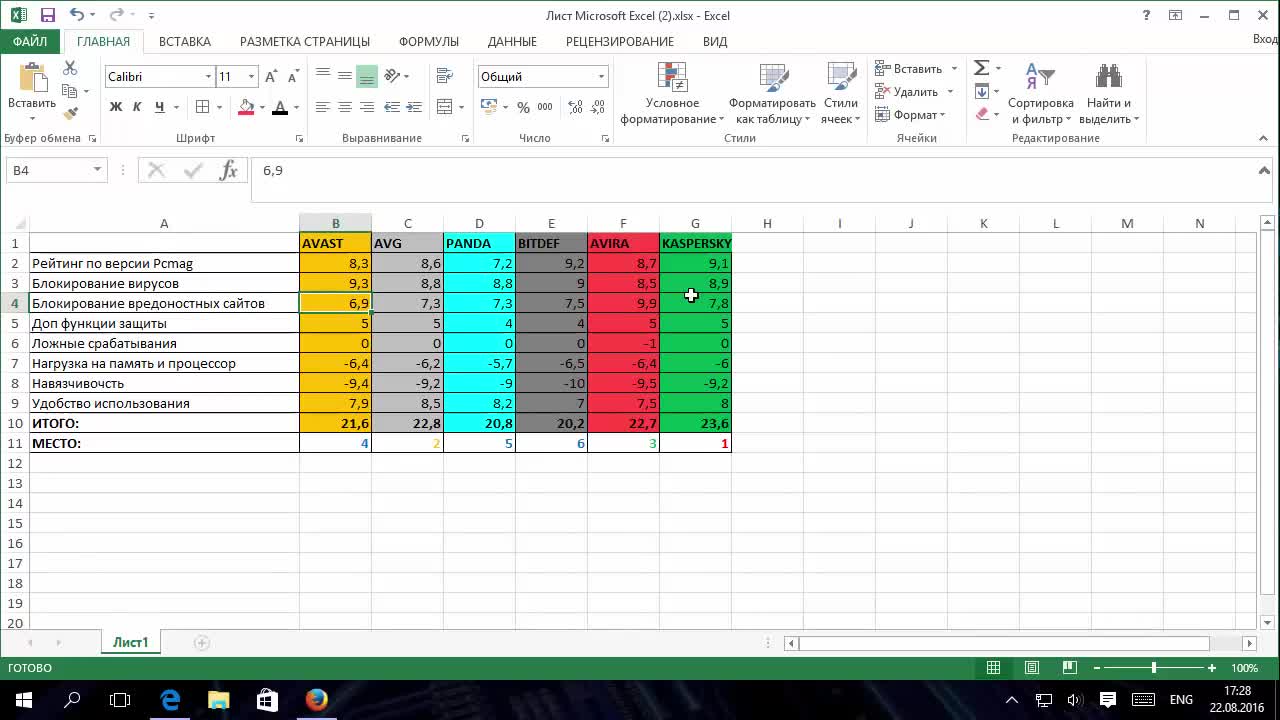Add a new sheet with plus icon
The image size is (1280, 720).
[x=201, y=643]
